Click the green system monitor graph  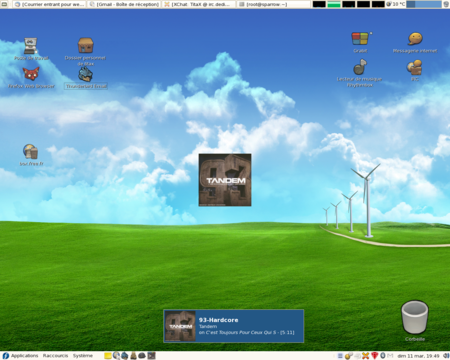(x=334, y=4)
